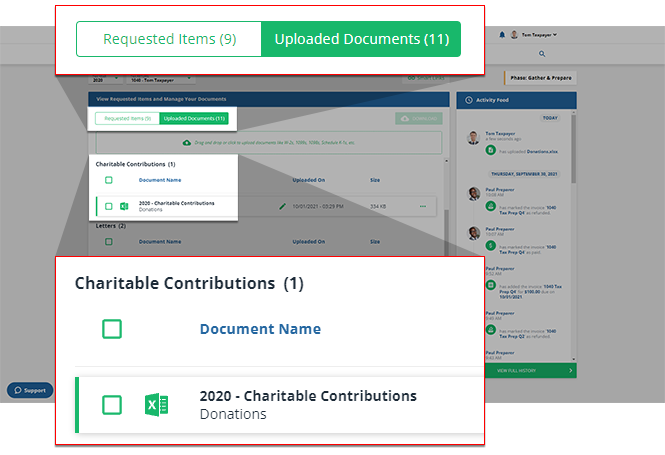Click the refund icon on the 10:08 AM entry

[x=491, y=207]
